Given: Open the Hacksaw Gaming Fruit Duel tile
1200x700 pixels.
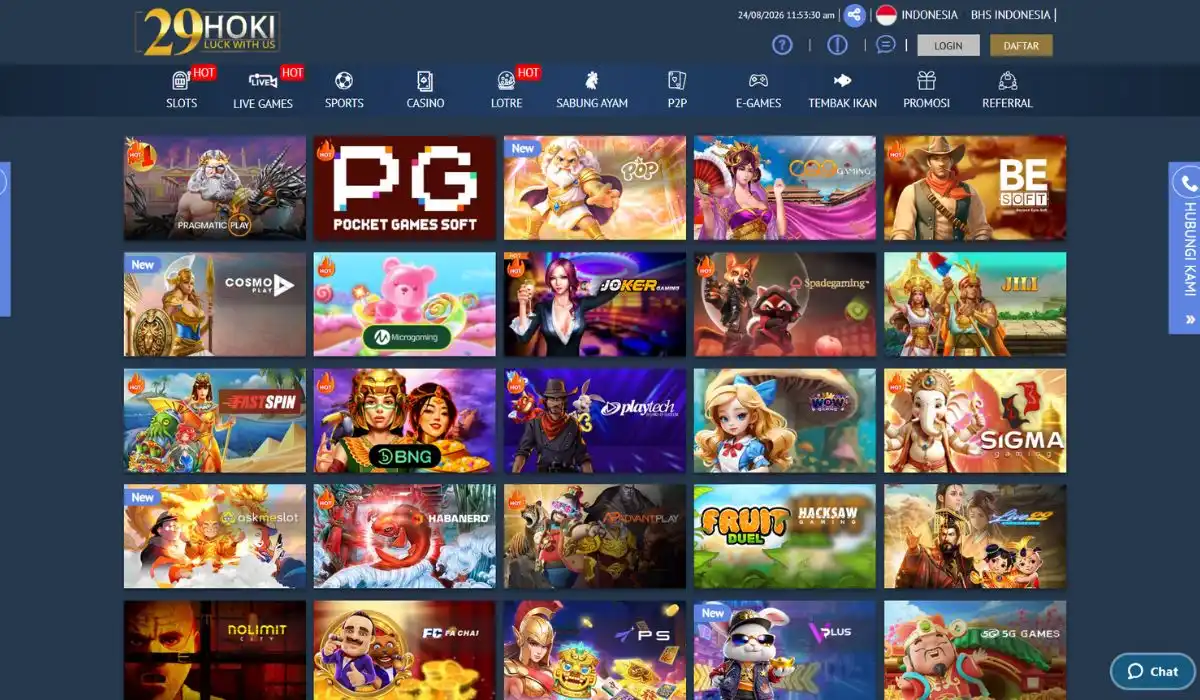Looking at the screenshot, I should point(785,537).
